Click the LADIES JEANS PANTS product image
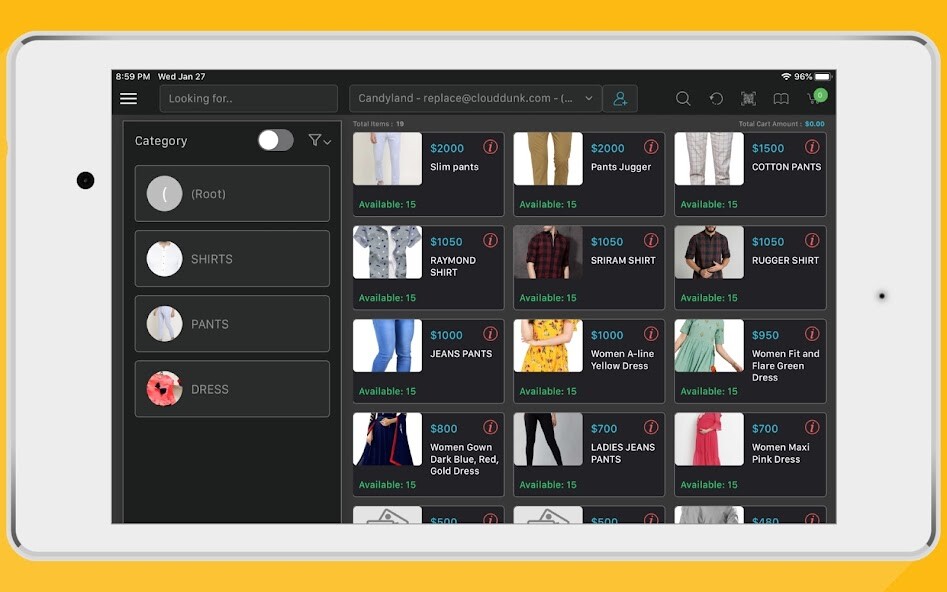The width and height of the screenshot is (947, 592). tap(548, 439)
